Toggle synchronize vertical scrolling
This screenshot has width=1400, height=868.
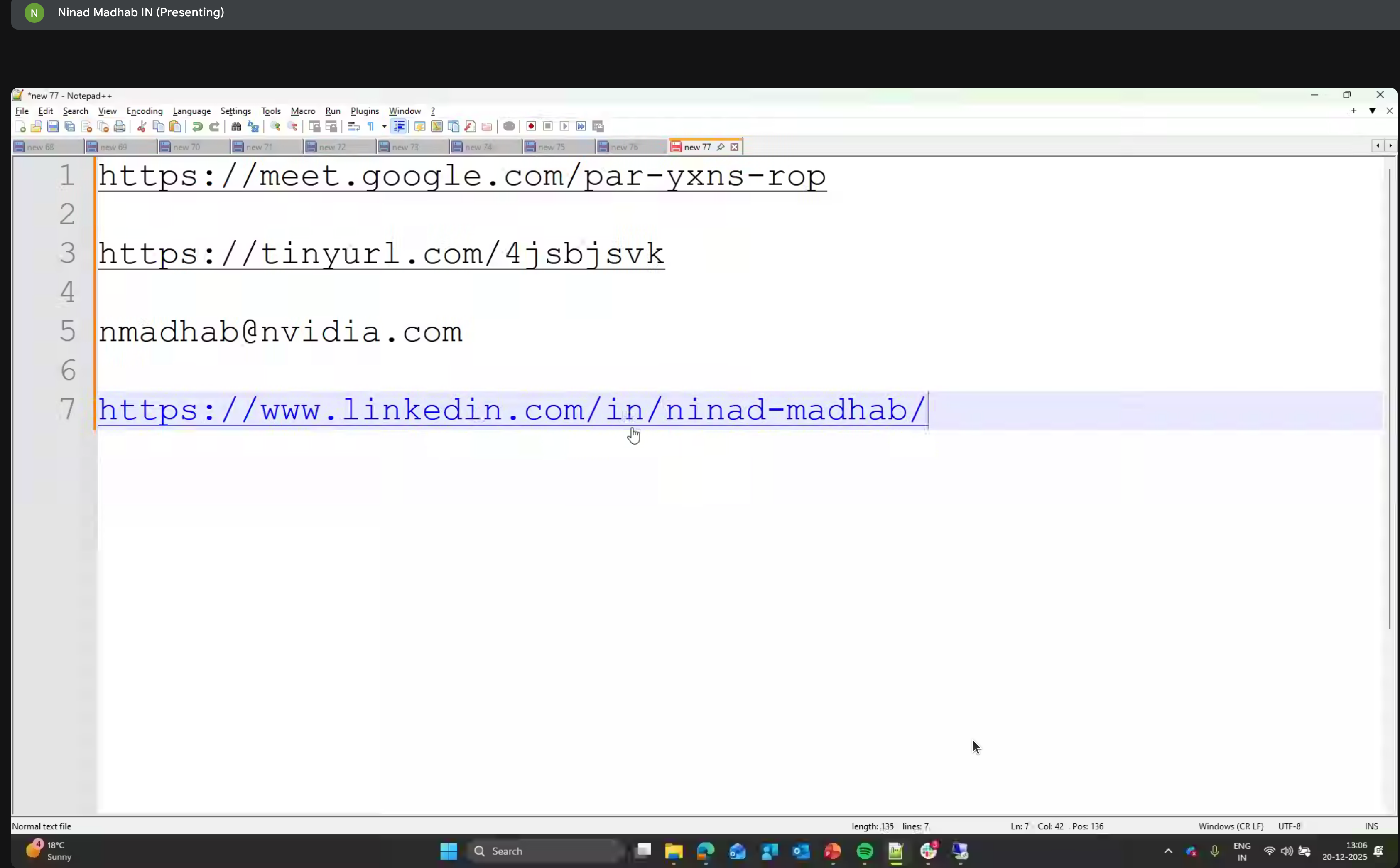point(315,126)
